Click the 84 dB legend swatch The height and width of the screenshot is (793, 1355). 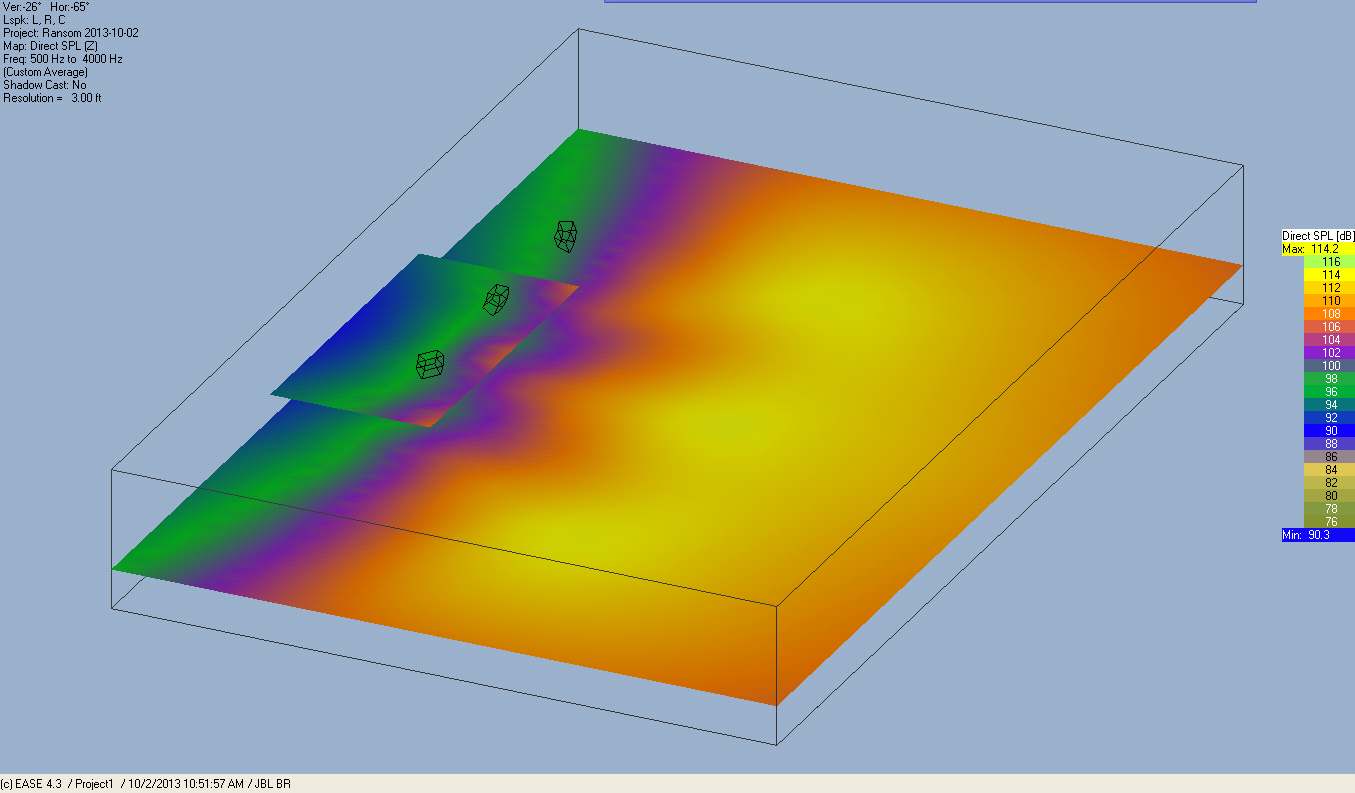click(x=1330, y=469)
